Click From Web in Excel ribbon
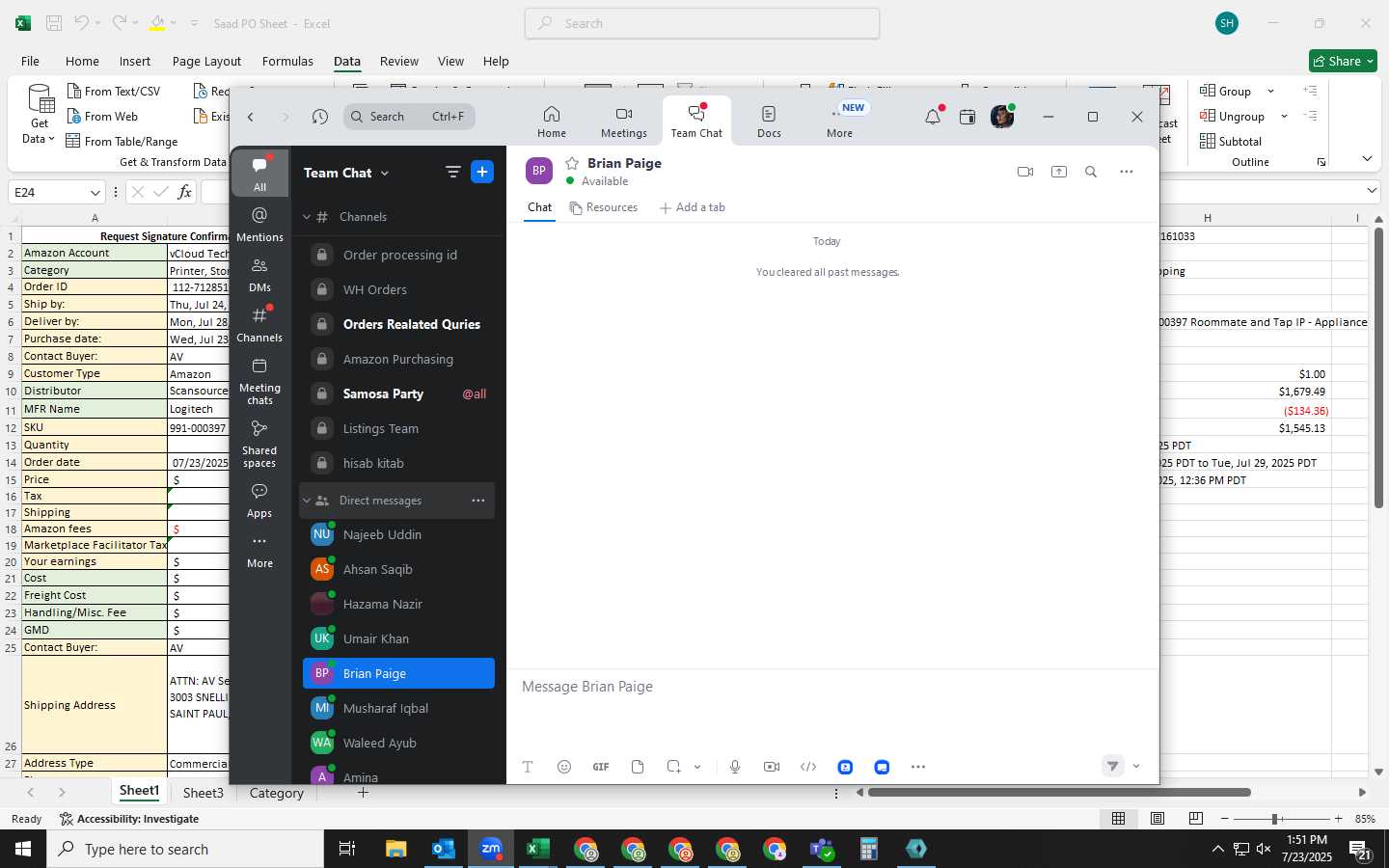 [102, 116]
